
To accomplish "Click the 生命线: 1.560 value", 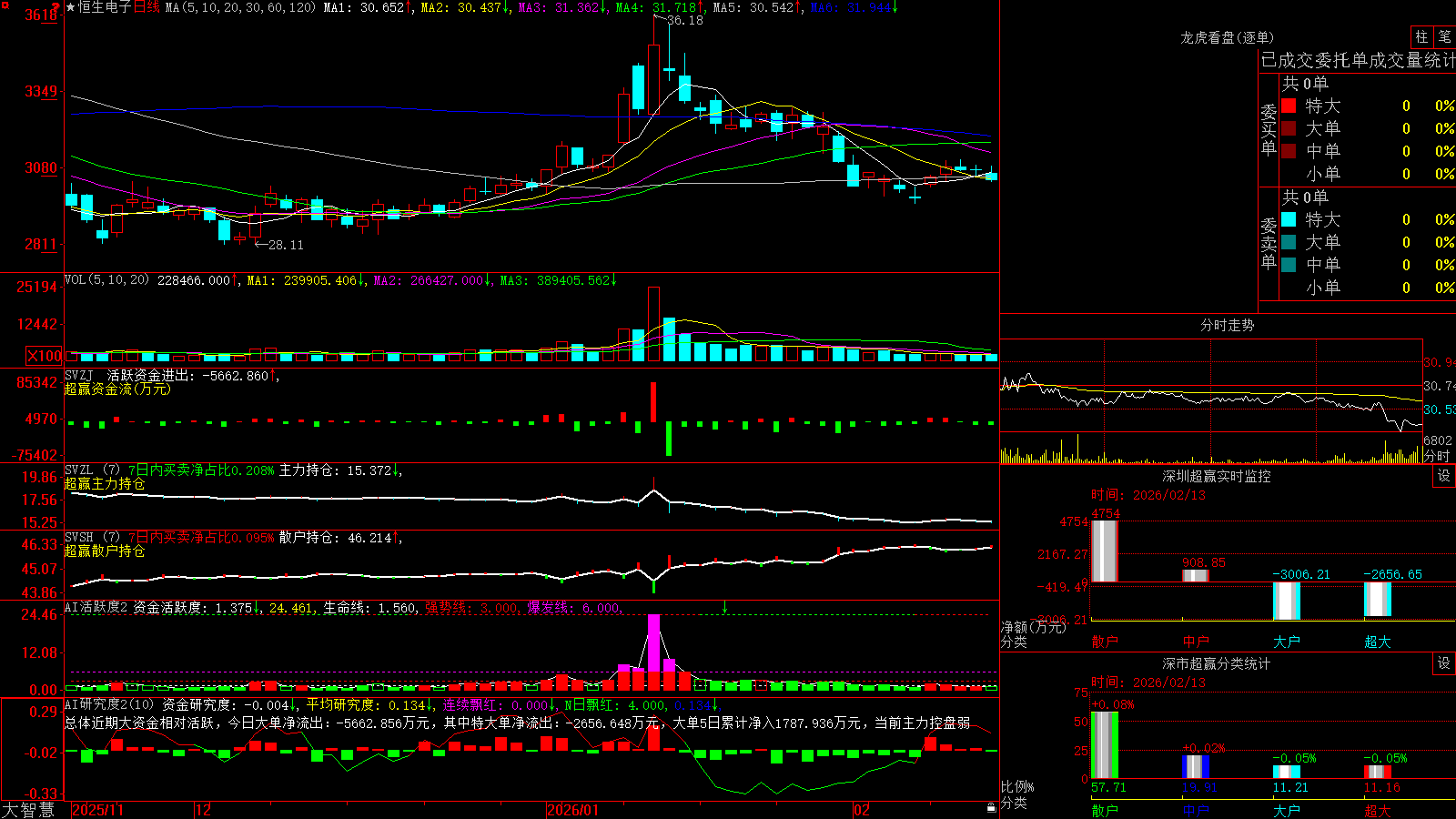I will [370, 607].
